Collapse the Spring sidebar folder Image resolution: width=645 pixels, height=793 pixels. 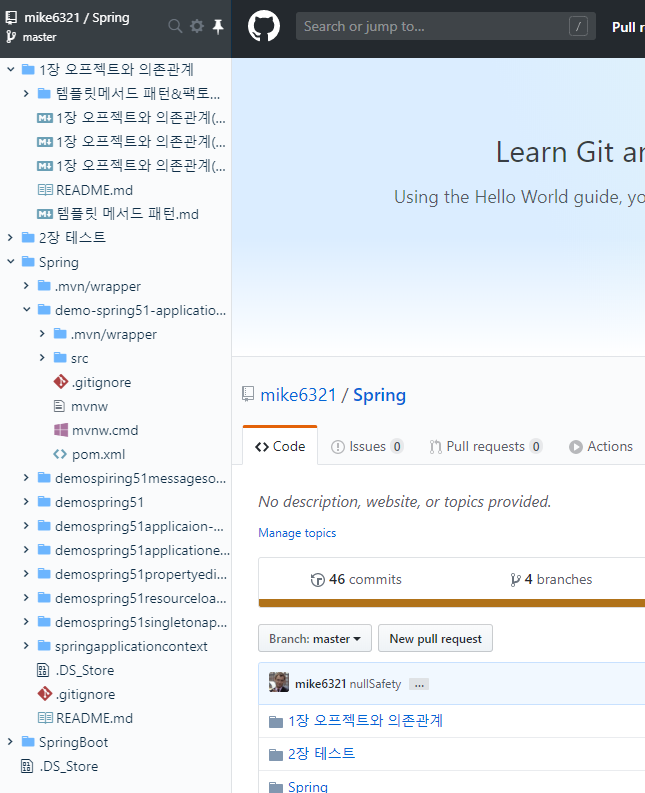pos(11,261)
